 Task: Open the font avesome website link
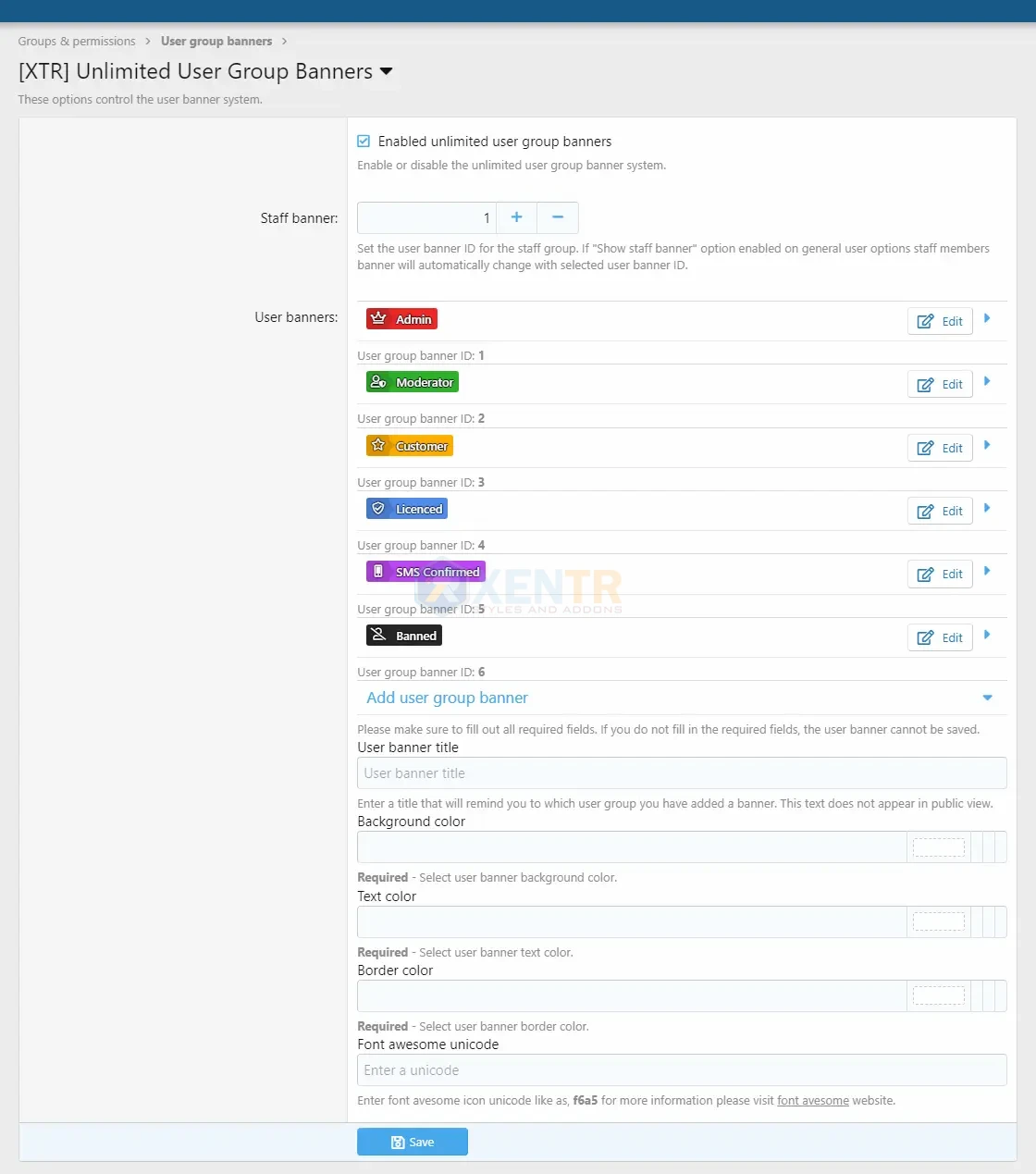812,1101
